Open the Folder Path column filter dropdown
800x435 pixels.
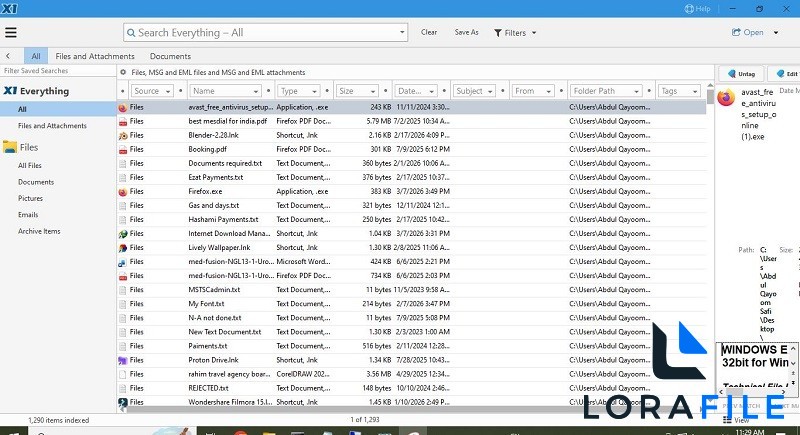[x=636, y=91]
